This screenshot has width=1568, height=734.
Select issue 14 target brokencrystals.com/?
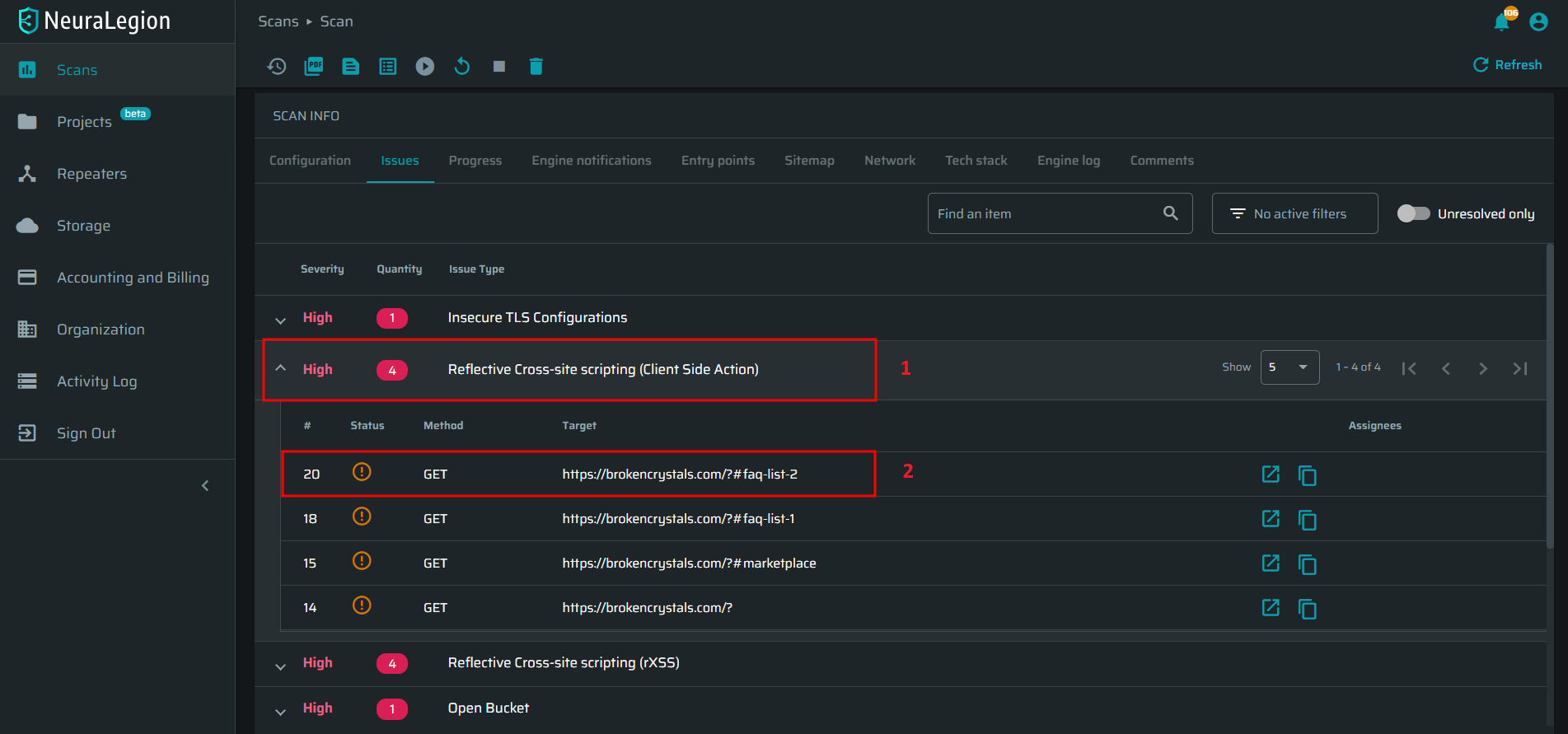pyautogui.click(x=647, y=608)
